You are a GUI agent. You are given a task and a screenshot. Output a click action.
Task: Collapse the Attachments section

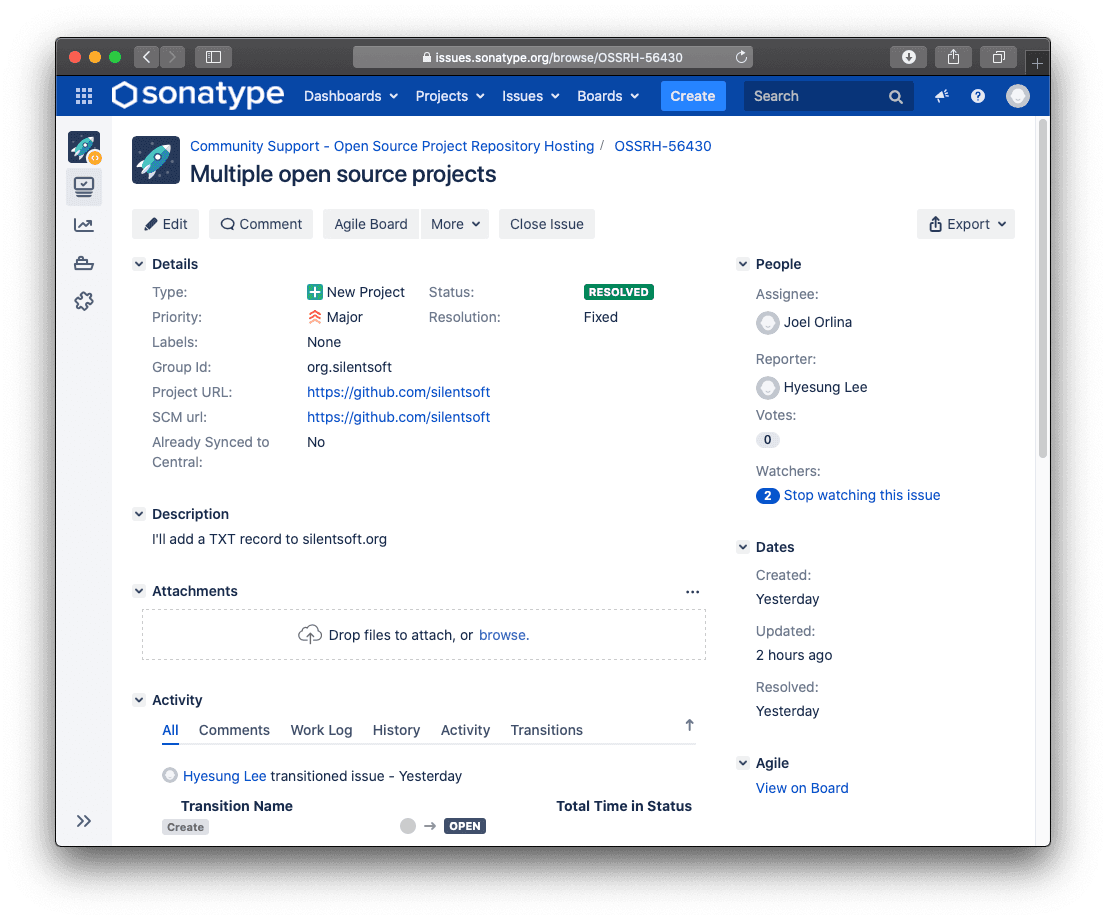tap(139, 591)
